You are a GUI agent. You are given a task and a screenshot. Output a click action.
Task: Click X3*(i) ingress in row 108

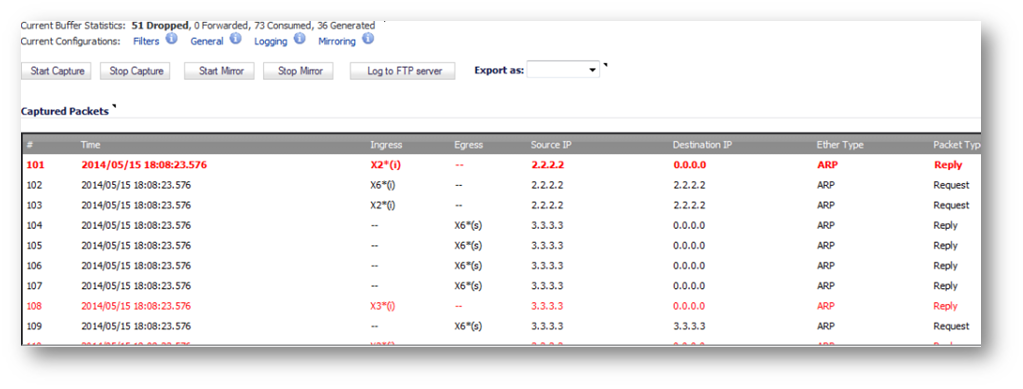coord(382,306)
